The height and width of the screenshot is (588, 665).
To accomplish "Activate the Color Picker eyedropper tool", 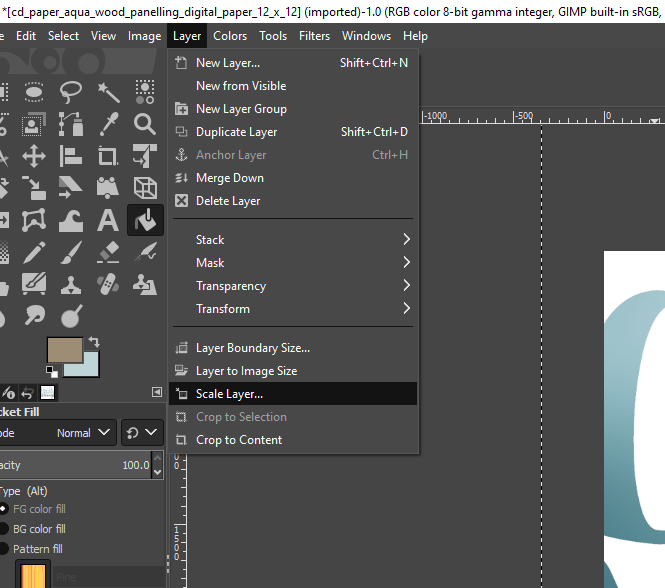I will [108, 124].
